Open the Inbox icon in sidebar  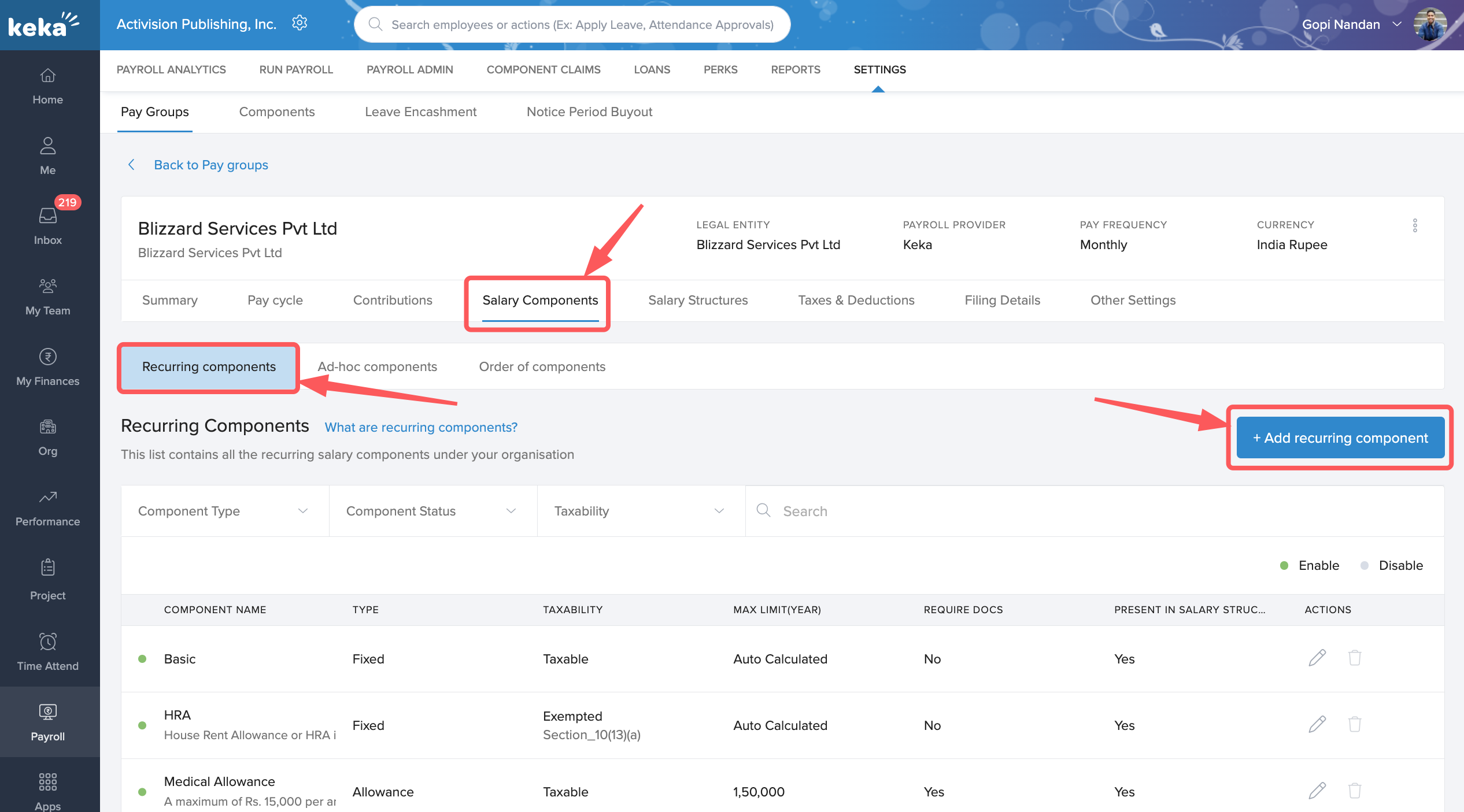pyautogui.click(x=47, y=216)
